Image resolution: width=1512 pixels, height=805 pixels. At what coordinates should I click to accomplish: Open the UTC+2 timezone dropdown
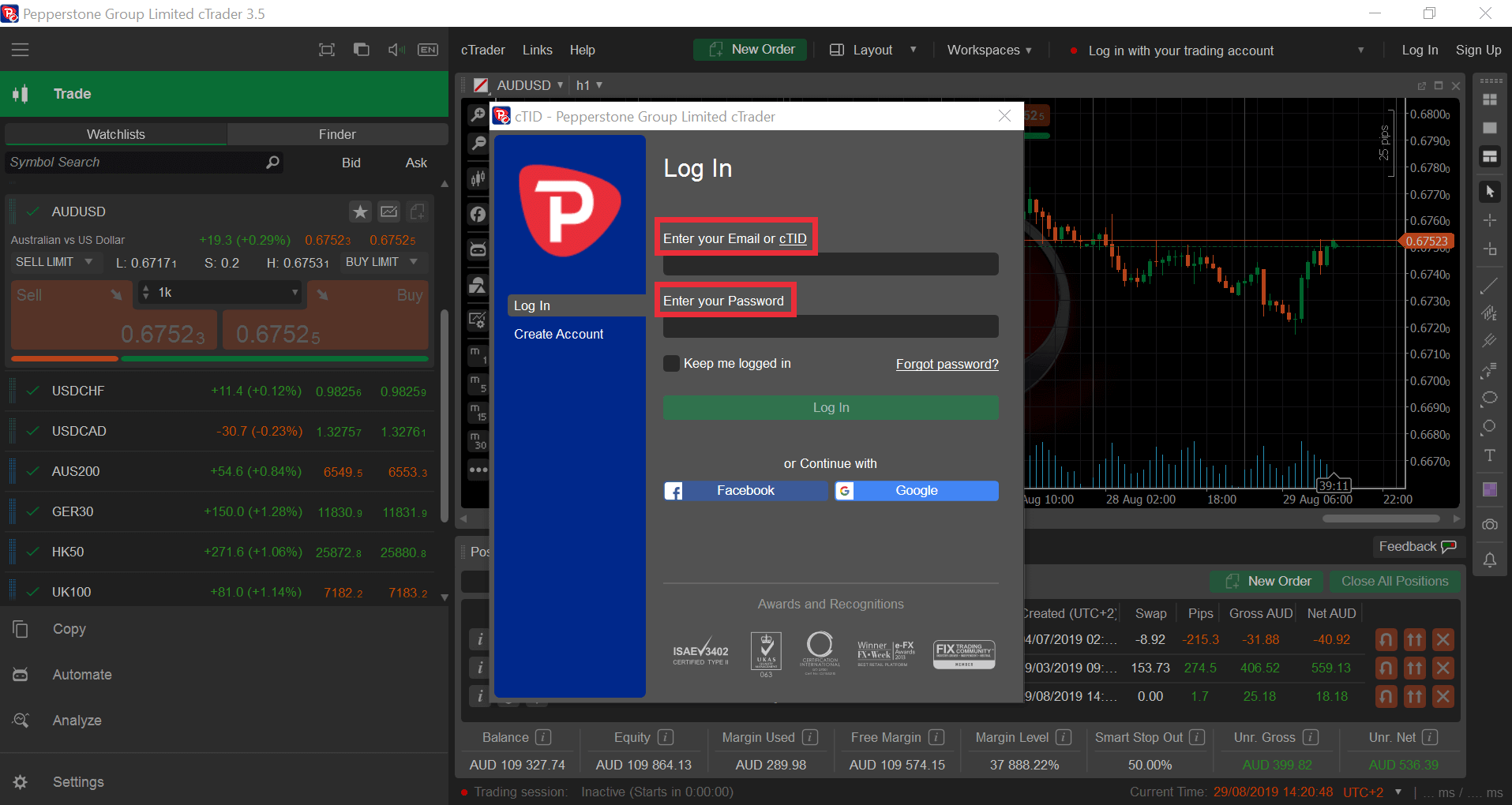pyautogui.click(x=1398, y=792)
